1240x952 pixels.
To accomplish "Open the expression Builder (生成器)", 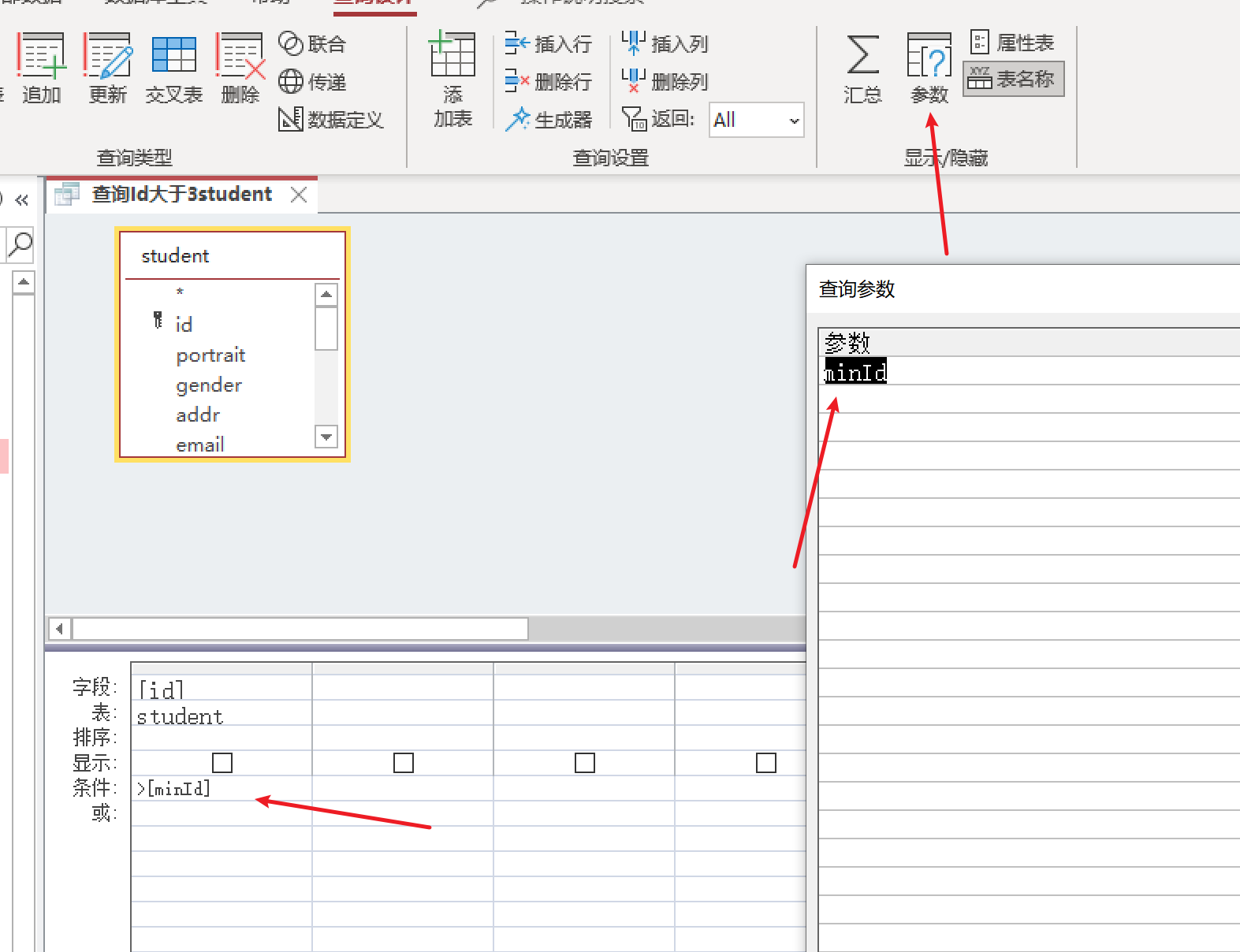I will pyautogui.click(x=548, y=119).
